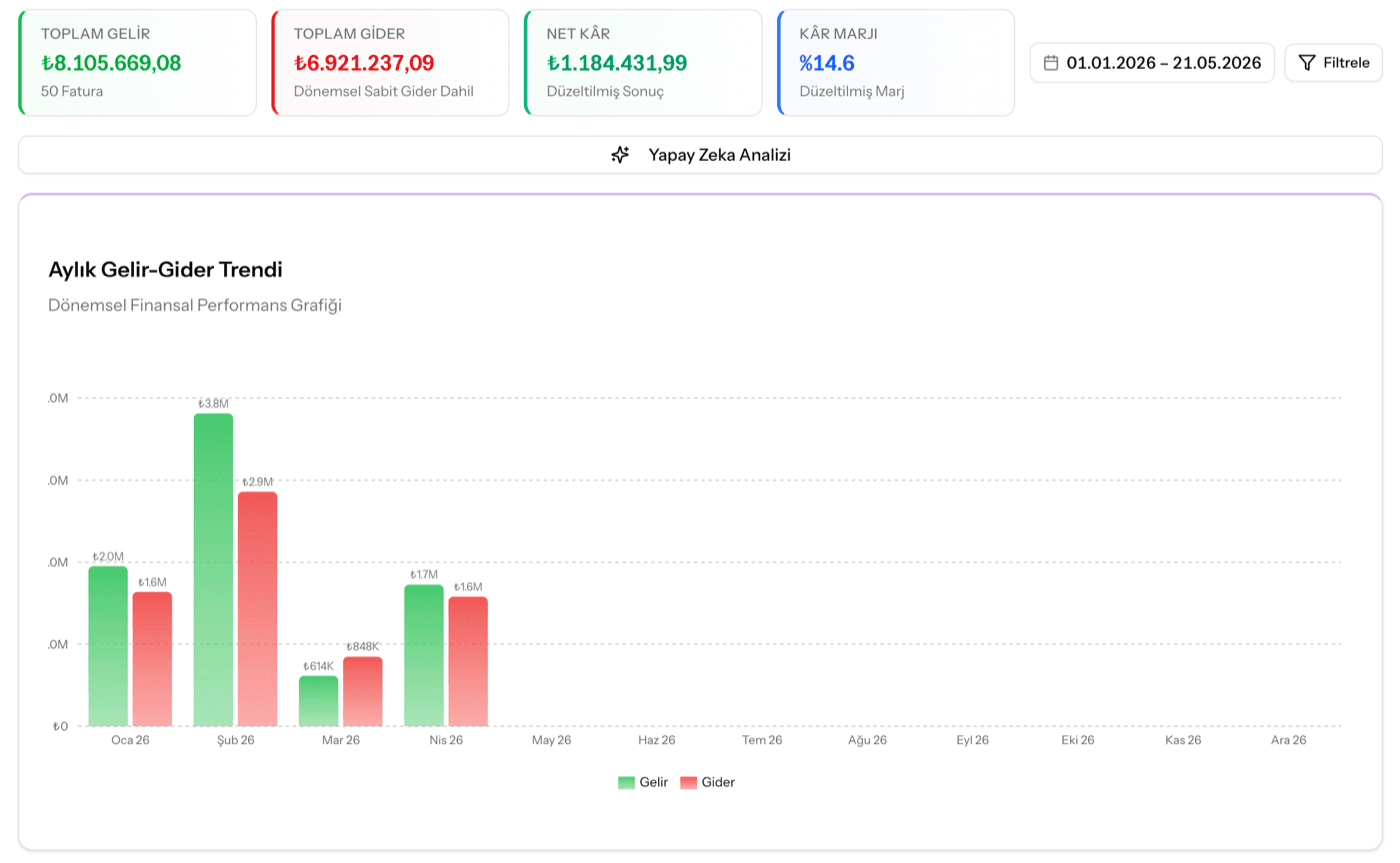The height and width of the screenshot is (863, 1400).
Task: Click March expense bar ₺848K
Action: point(362,691)
